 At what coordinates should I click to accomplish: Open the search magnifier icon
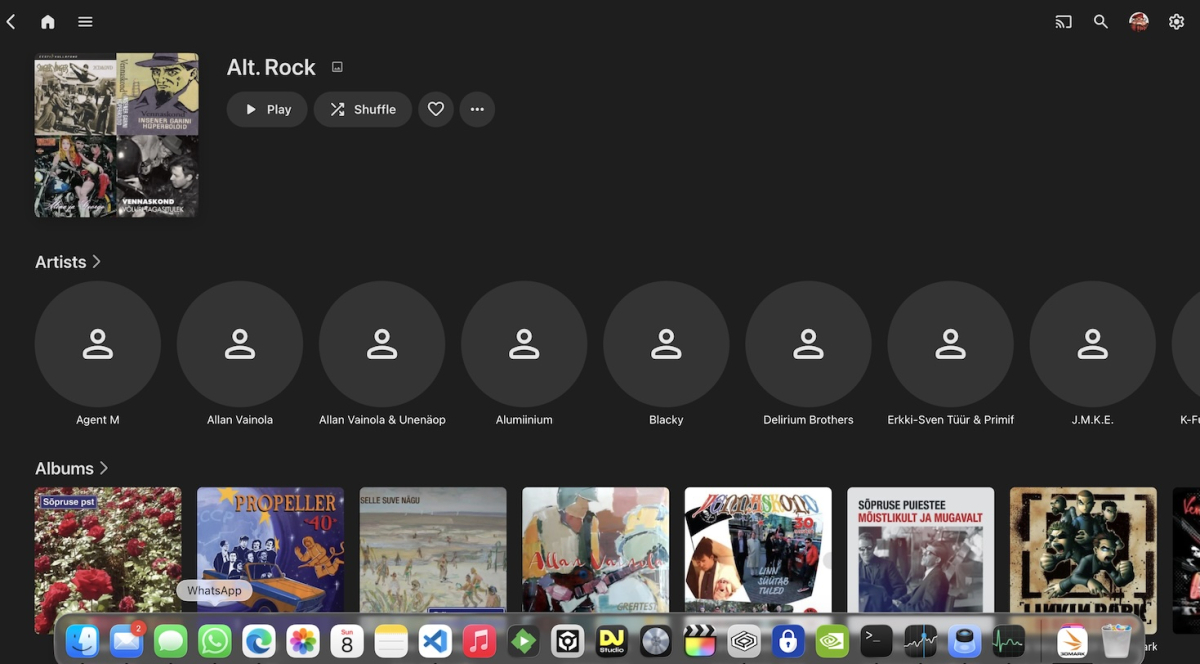coord(1100,22)
